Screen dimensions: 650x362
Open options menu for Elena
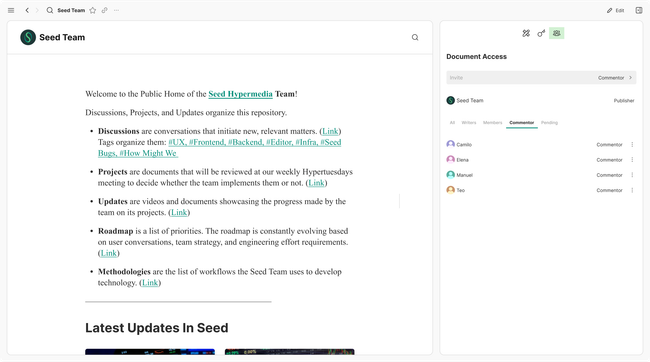coord(632,160)
